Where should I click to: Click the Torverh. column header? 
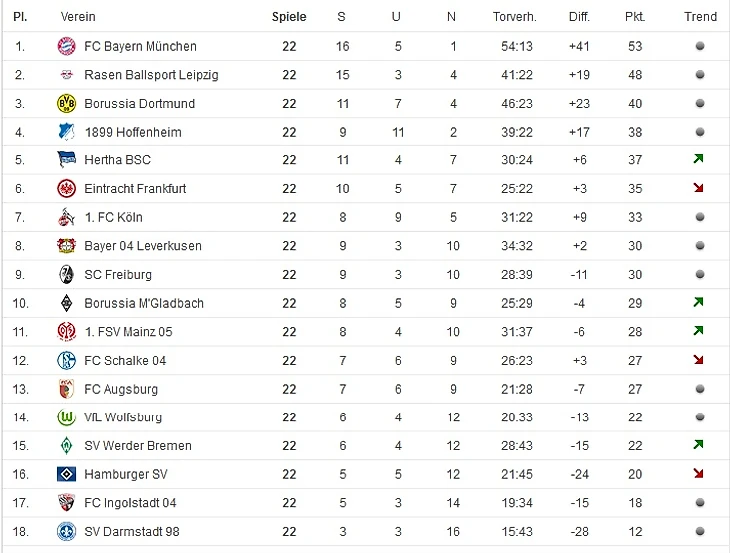coord(514,17)
